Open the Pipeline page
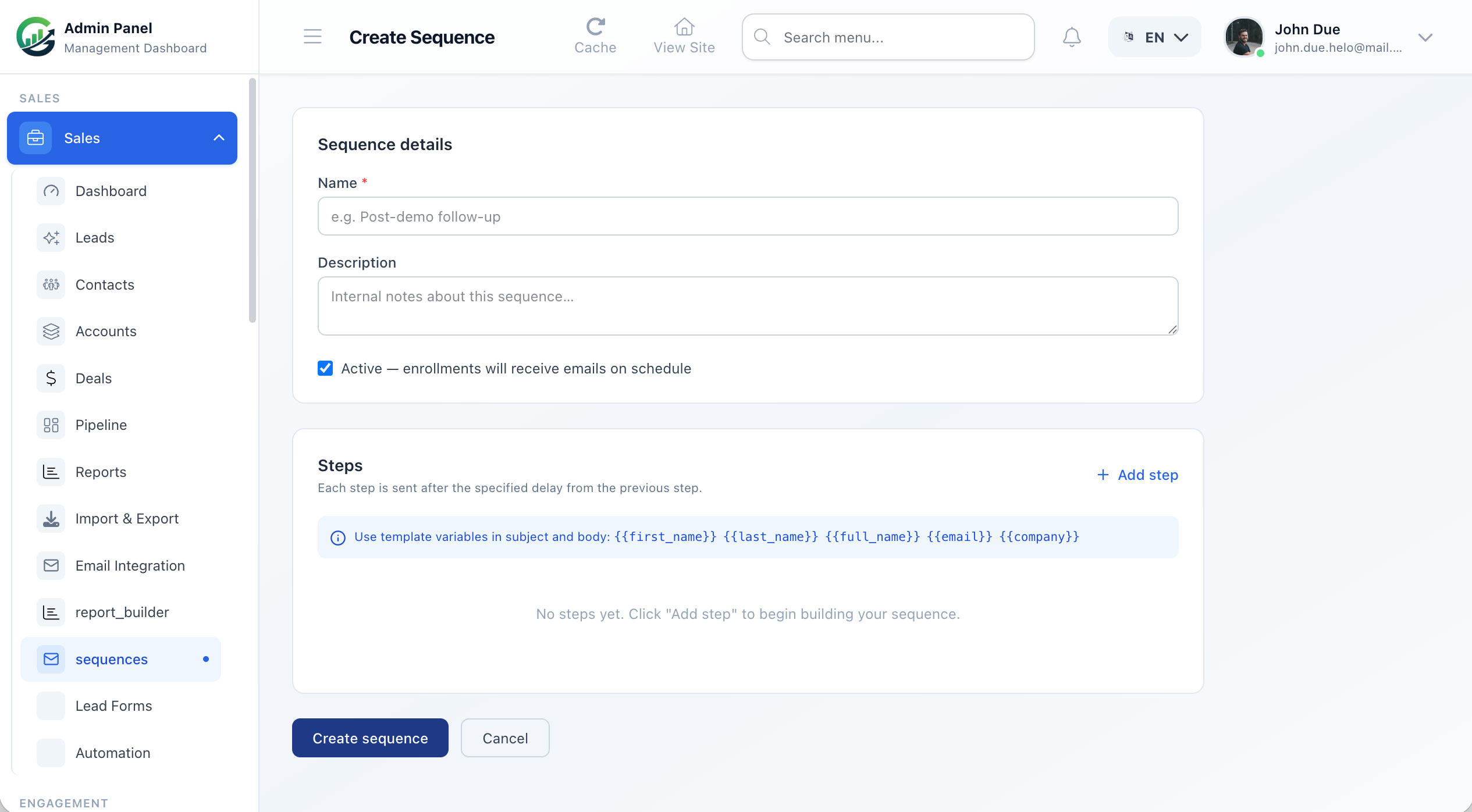 (x=121, y=425)
